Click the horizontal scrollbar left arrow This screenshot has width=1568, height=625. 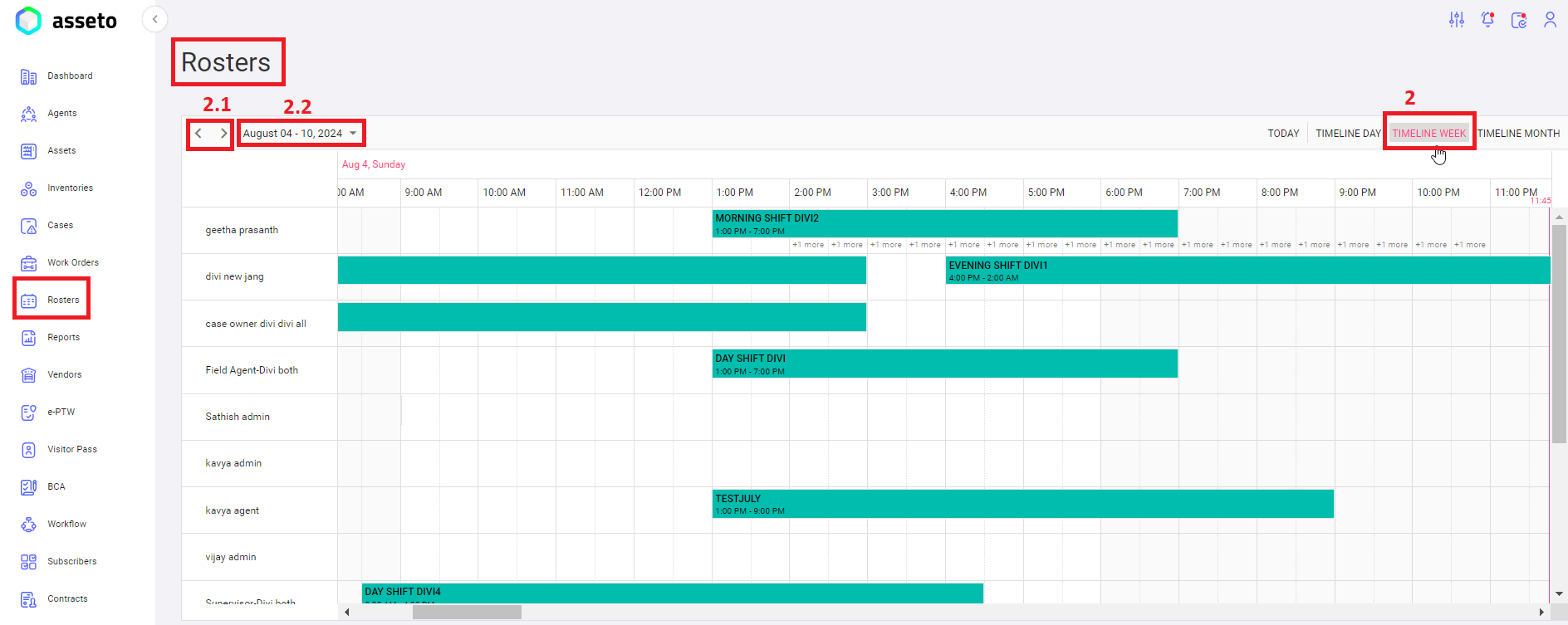click(x=346, y=613)
